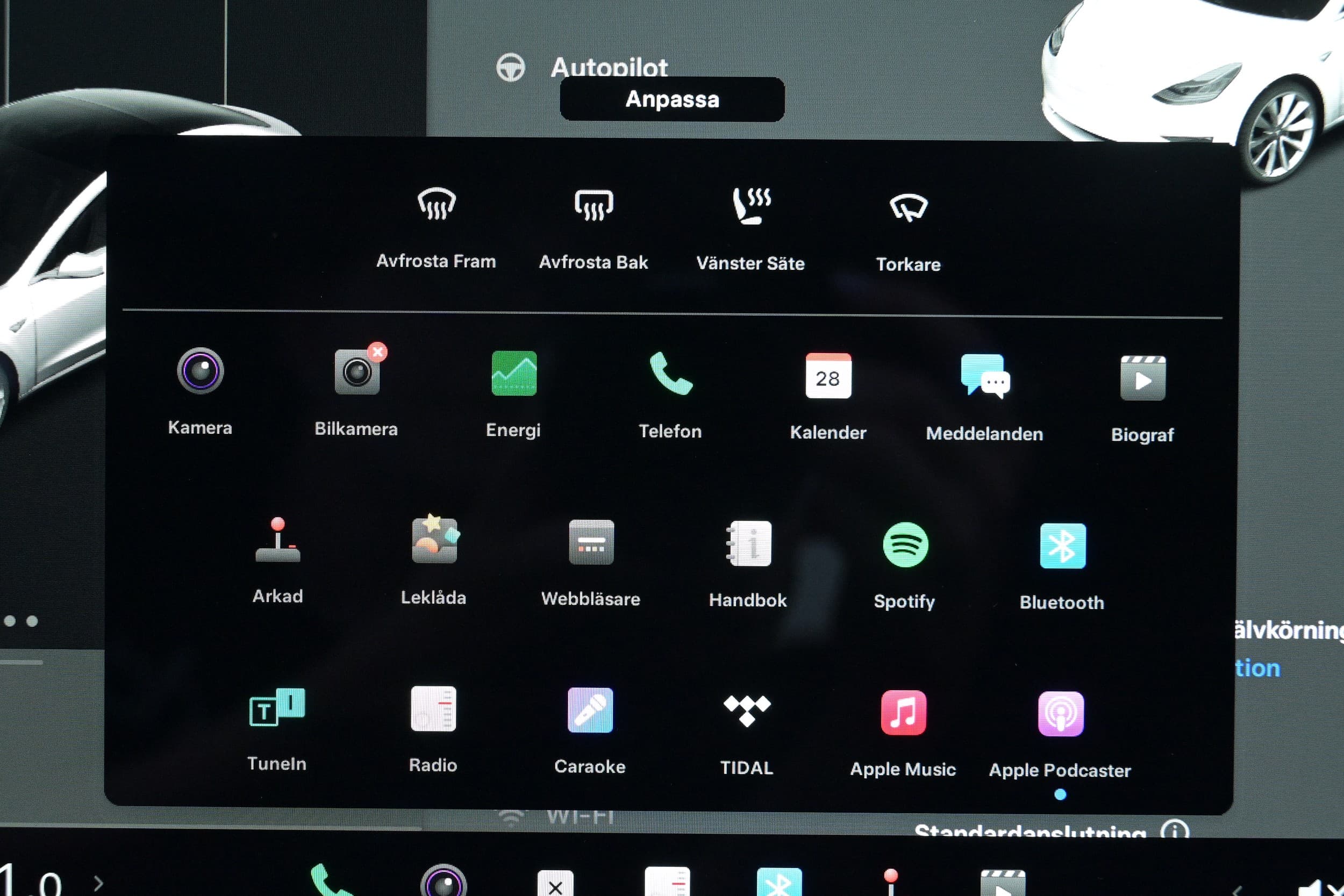Open the Torkare wiper controls
1344x896 pixels.
(x=909, y=208)
